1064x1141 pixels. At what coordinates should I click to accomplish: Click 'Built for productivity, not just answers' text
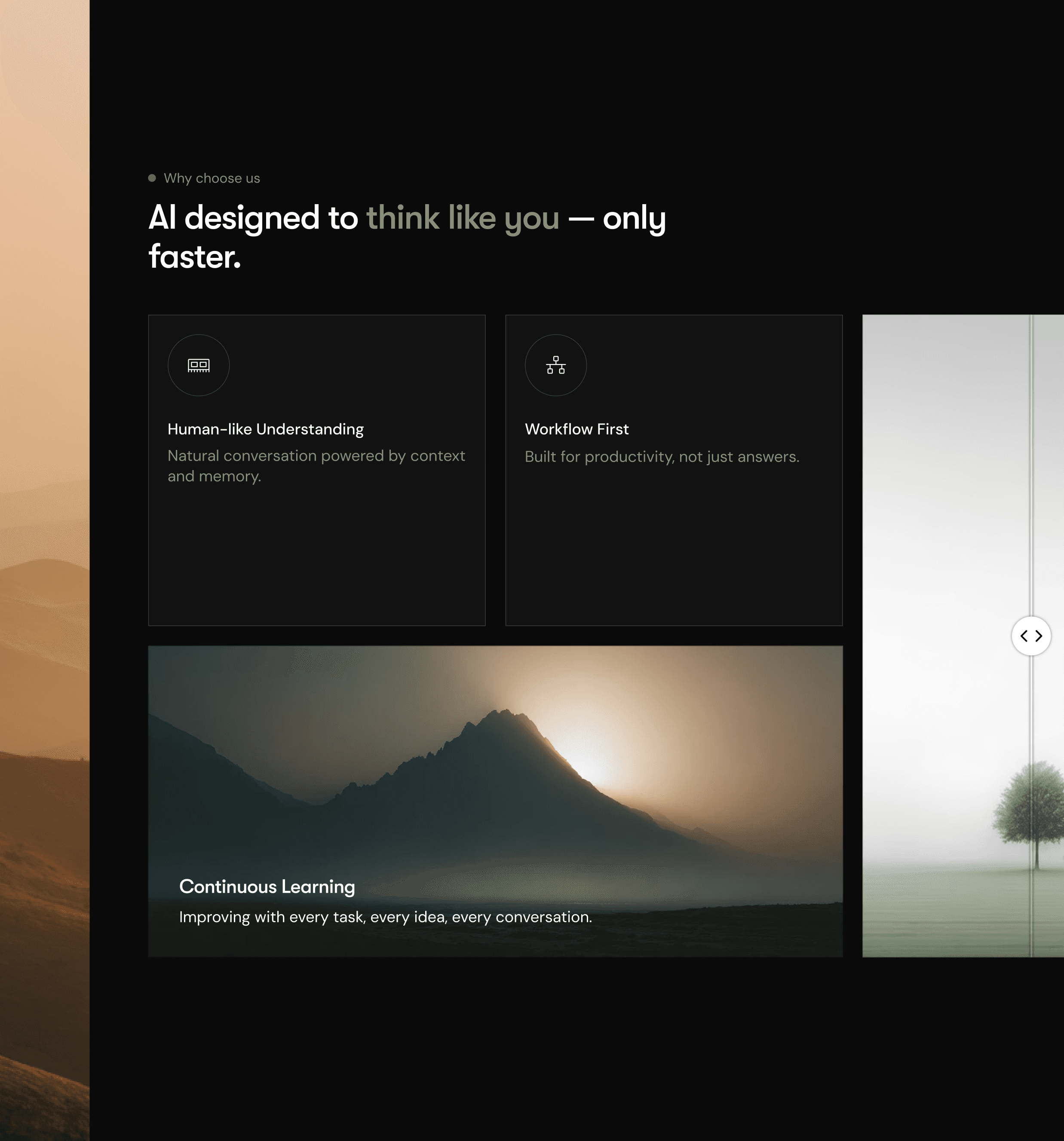[x=662, y=457]
